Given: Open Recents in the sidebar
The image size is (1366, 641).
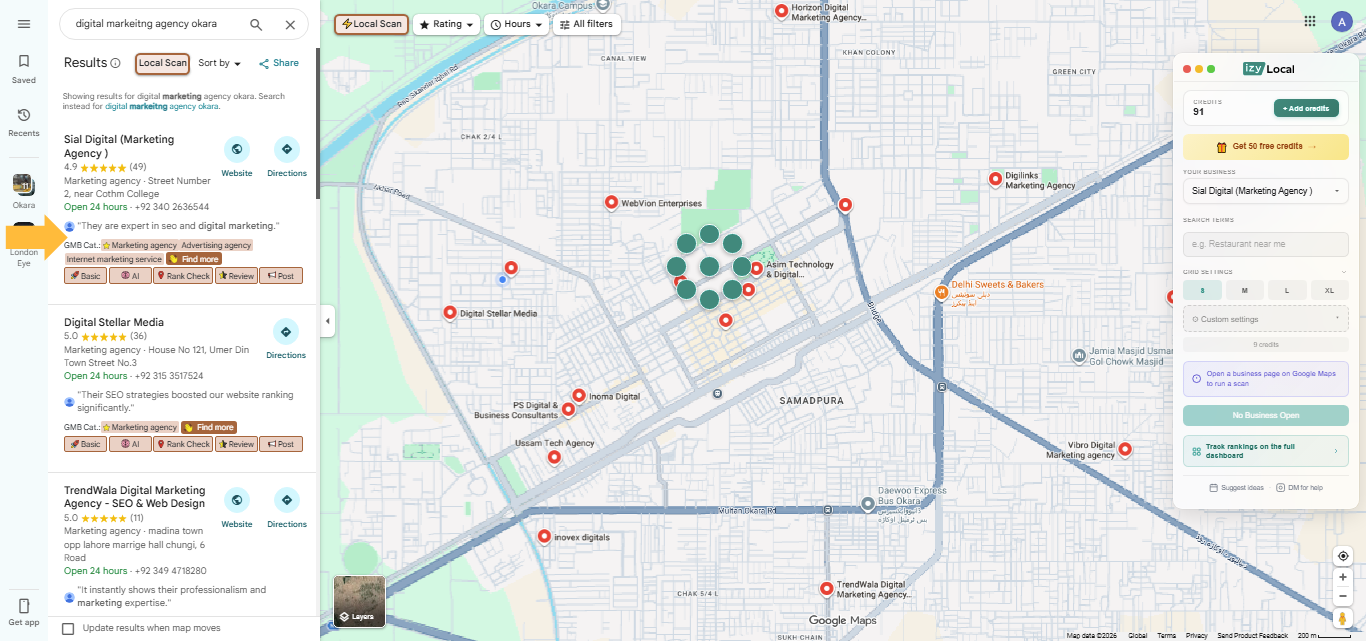Looking at the screenshot, I should click(24, 122).
